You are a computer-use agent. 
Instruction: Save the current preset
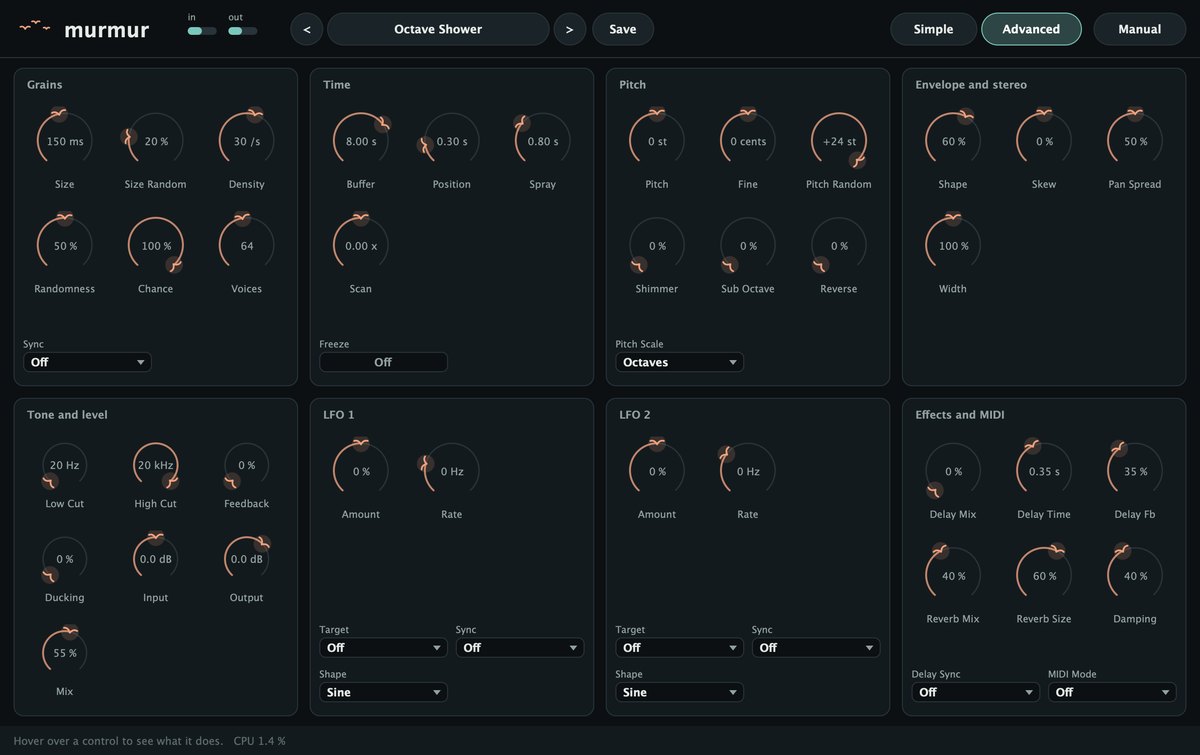point(623,29)
